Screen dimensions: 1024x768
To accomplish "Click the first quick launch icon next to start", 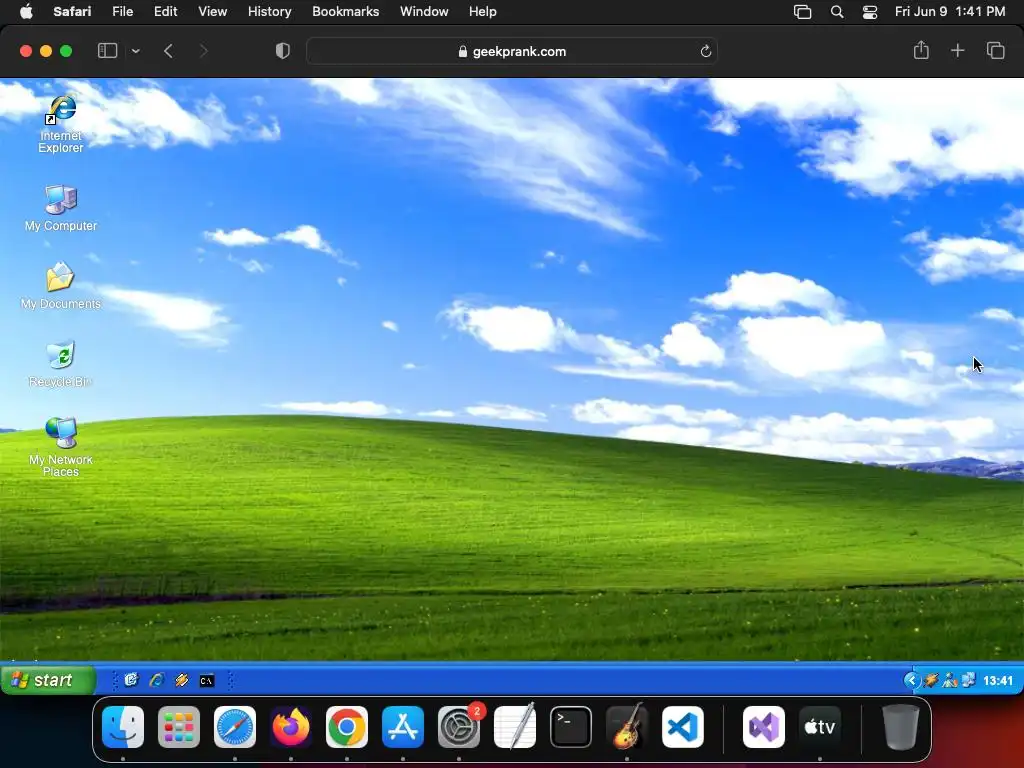I will [x=131, y=680].
